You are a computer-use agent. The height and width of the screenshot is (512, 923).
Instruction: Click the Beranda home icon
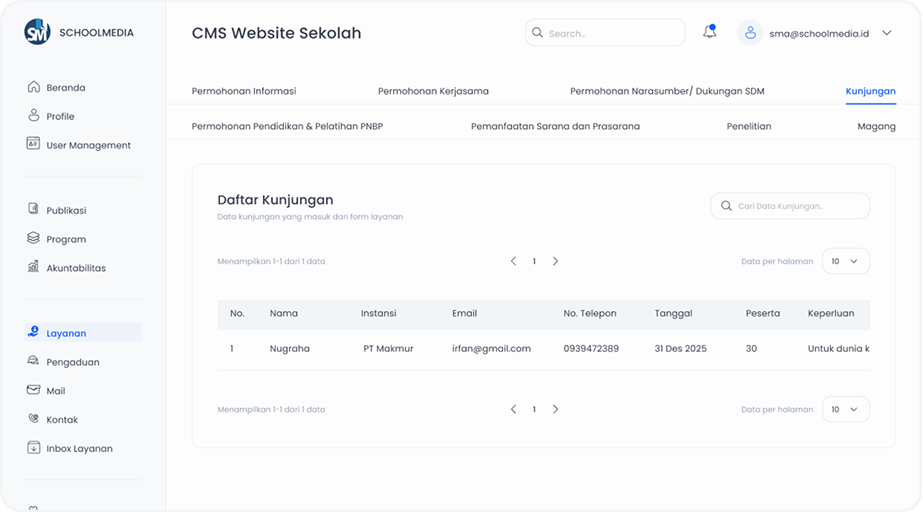(x=34, y=87)
